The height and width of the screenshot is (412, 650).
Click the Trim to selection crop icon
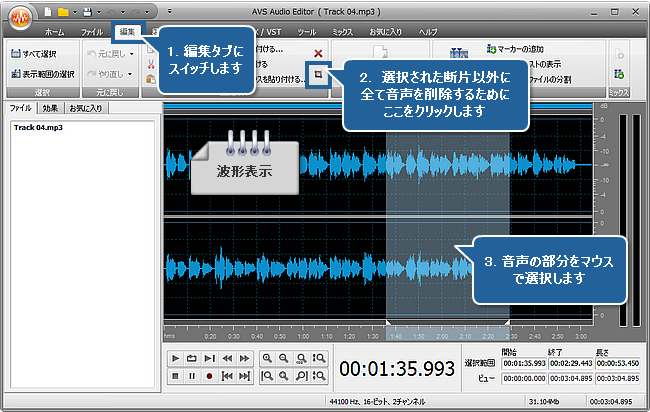(x=318, y=75)
